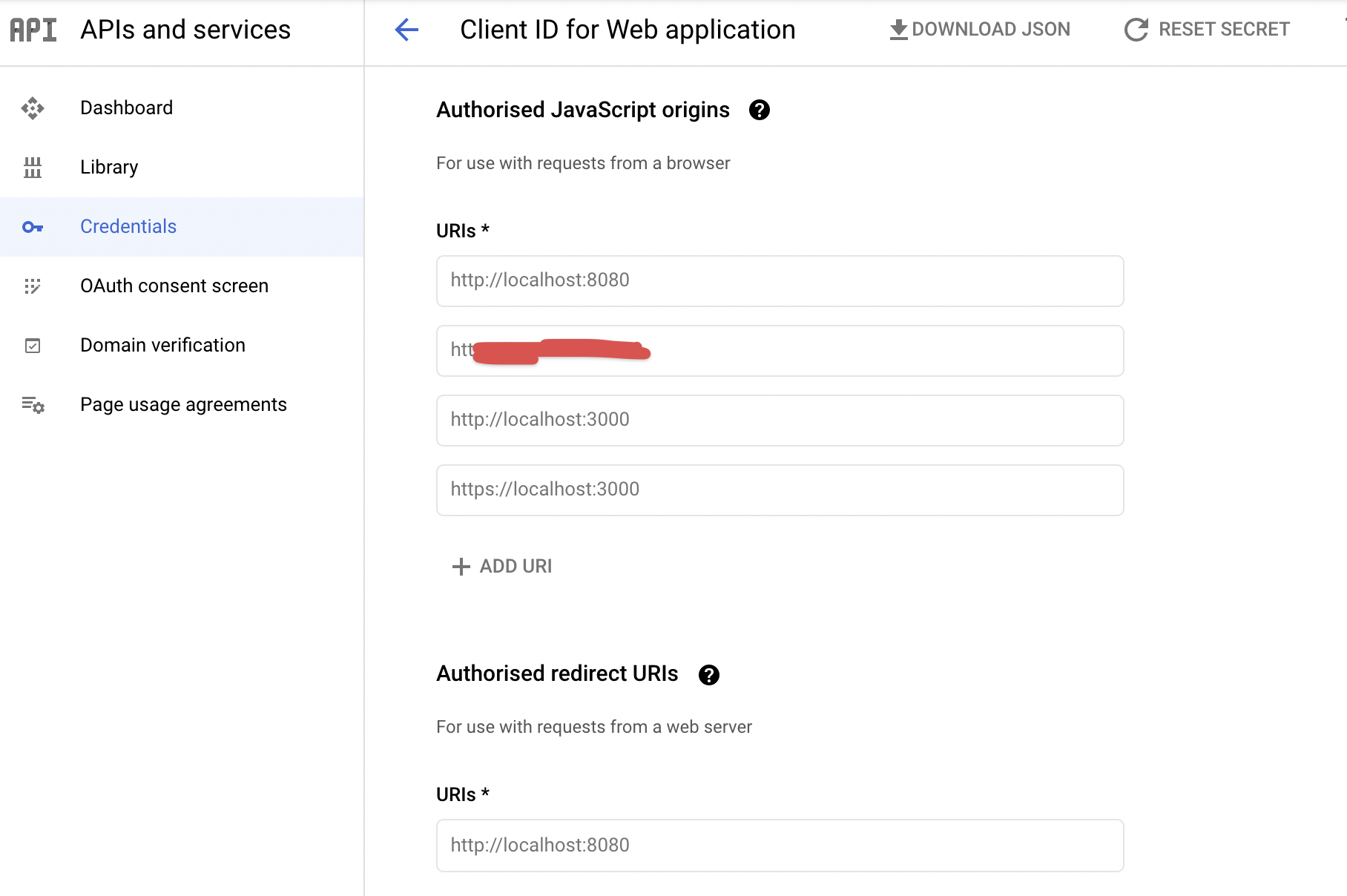This screenshot has width=1347, height=896.
Task: Download the client JSON file
Action: [979, 30]
